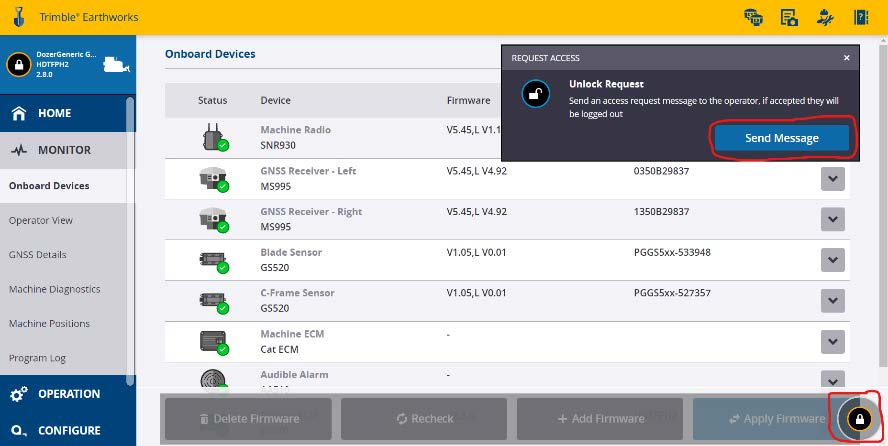Open Machine Diagnostics in sidebar
Image resolution: width=888 pixels, height=446 pixels.
pyautogui.click(x=63, y=289)
